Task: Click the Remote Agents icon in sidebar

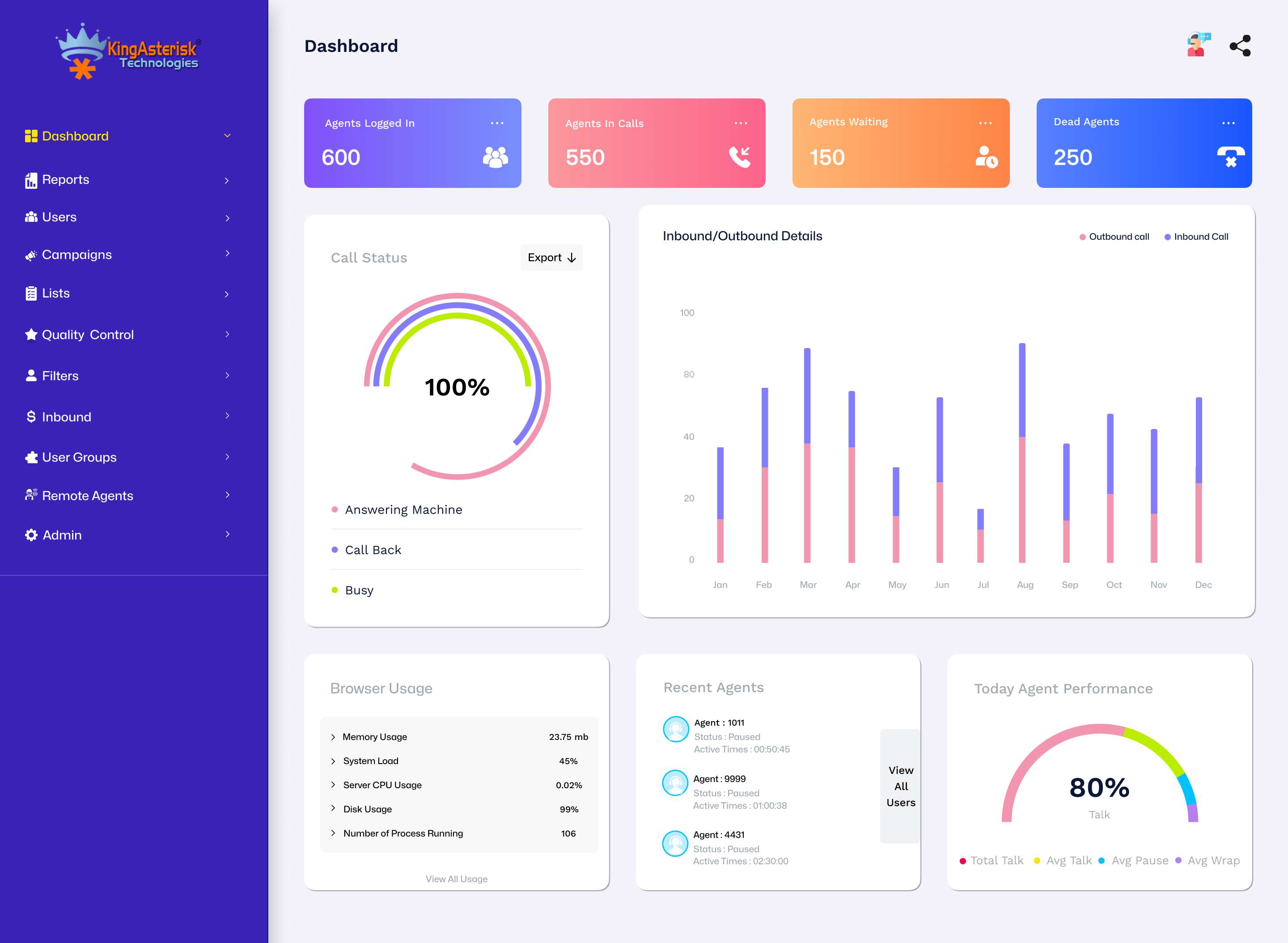Action: [x=30, y=495]
